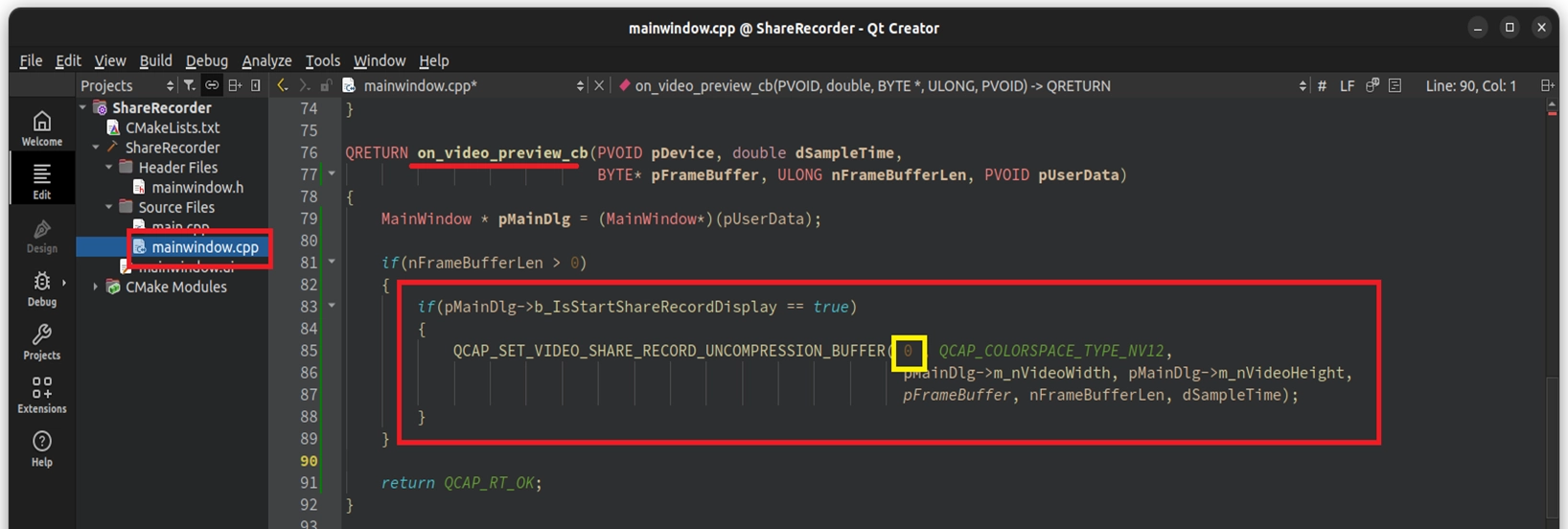Click the document outline icon in editor toolbar
The height and width of the screenshot is (529, 1568).
coord(1395,86)
